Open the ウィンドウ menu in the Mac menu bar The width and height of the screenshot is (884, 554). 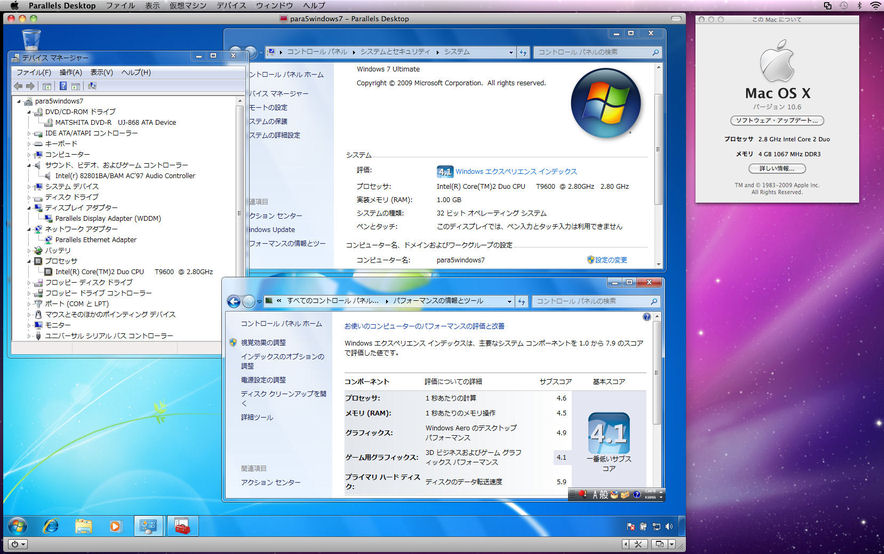point(275,5)
